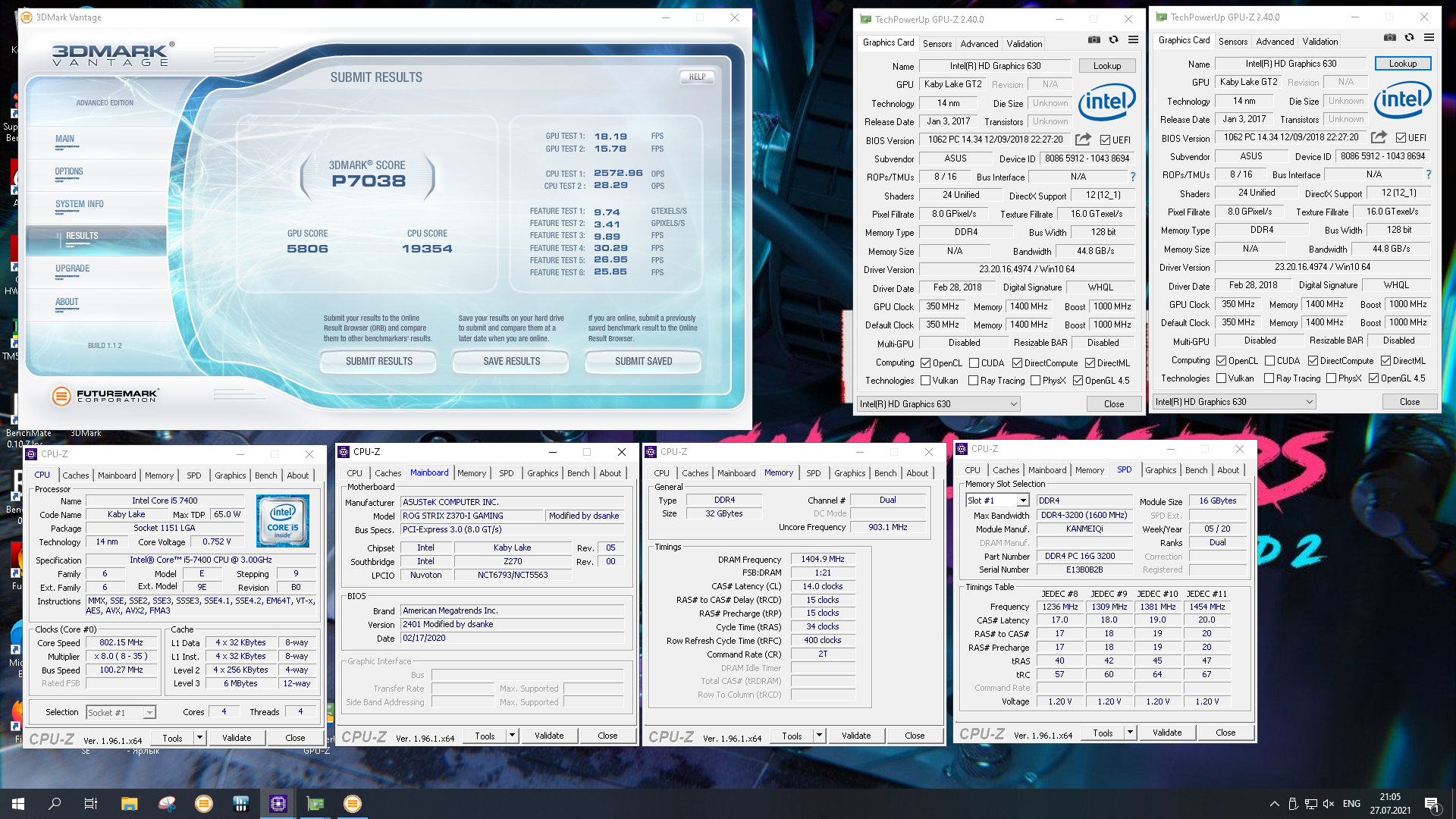Screen dimensions: 1456x819
Task: Open Socket #1 selection dropdown in CPU-Z
Action: [x=121, y=713]
